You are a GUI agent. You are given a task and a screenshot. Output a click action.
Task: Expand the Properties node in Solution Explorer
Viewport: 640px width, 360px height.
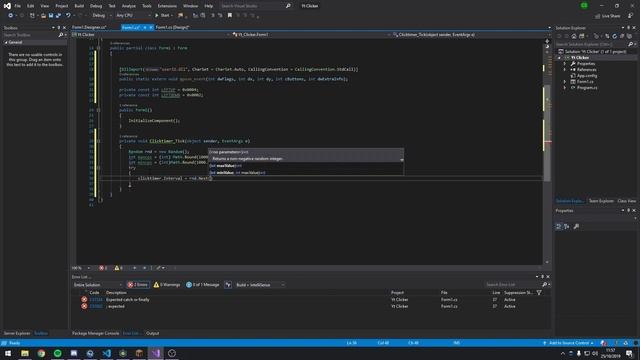point(565,64)
